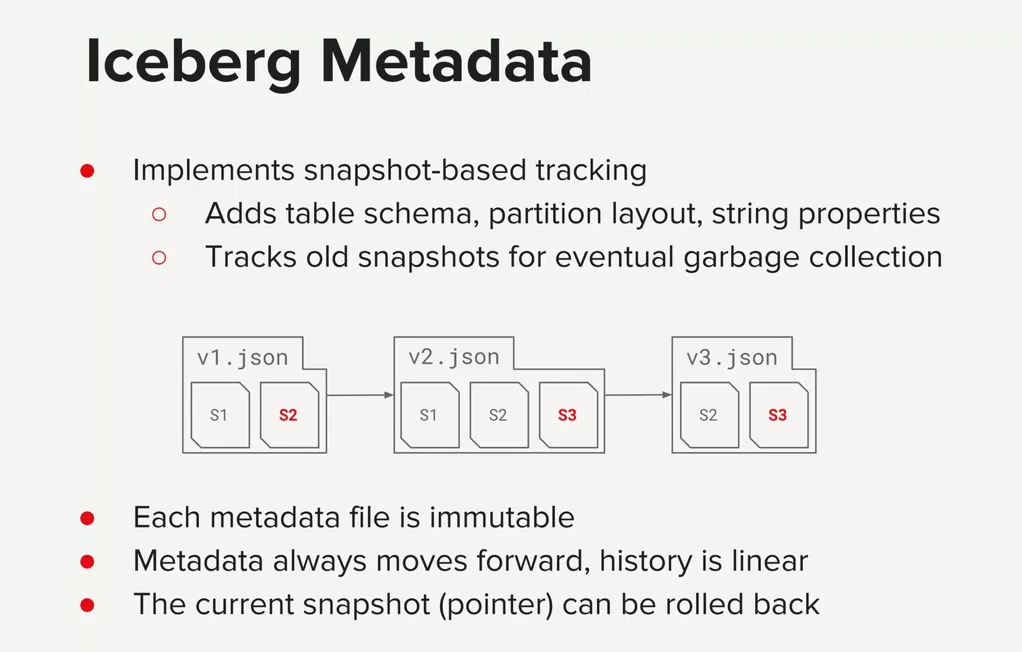The width and height of the screenshot is (1022, 652).
Task: Click the S1 snapshot icon in v2.json
Action: (430, 415)
